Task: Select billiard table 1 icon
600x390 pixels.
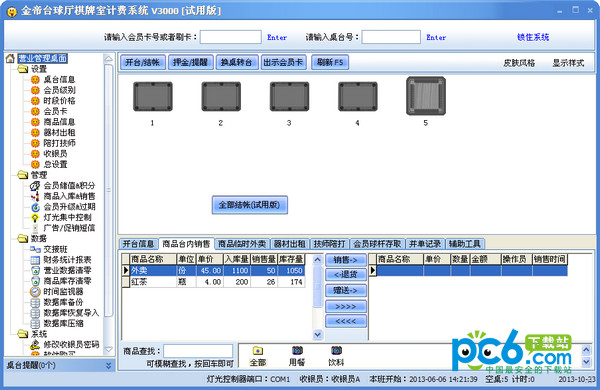Action: (153, 96)
